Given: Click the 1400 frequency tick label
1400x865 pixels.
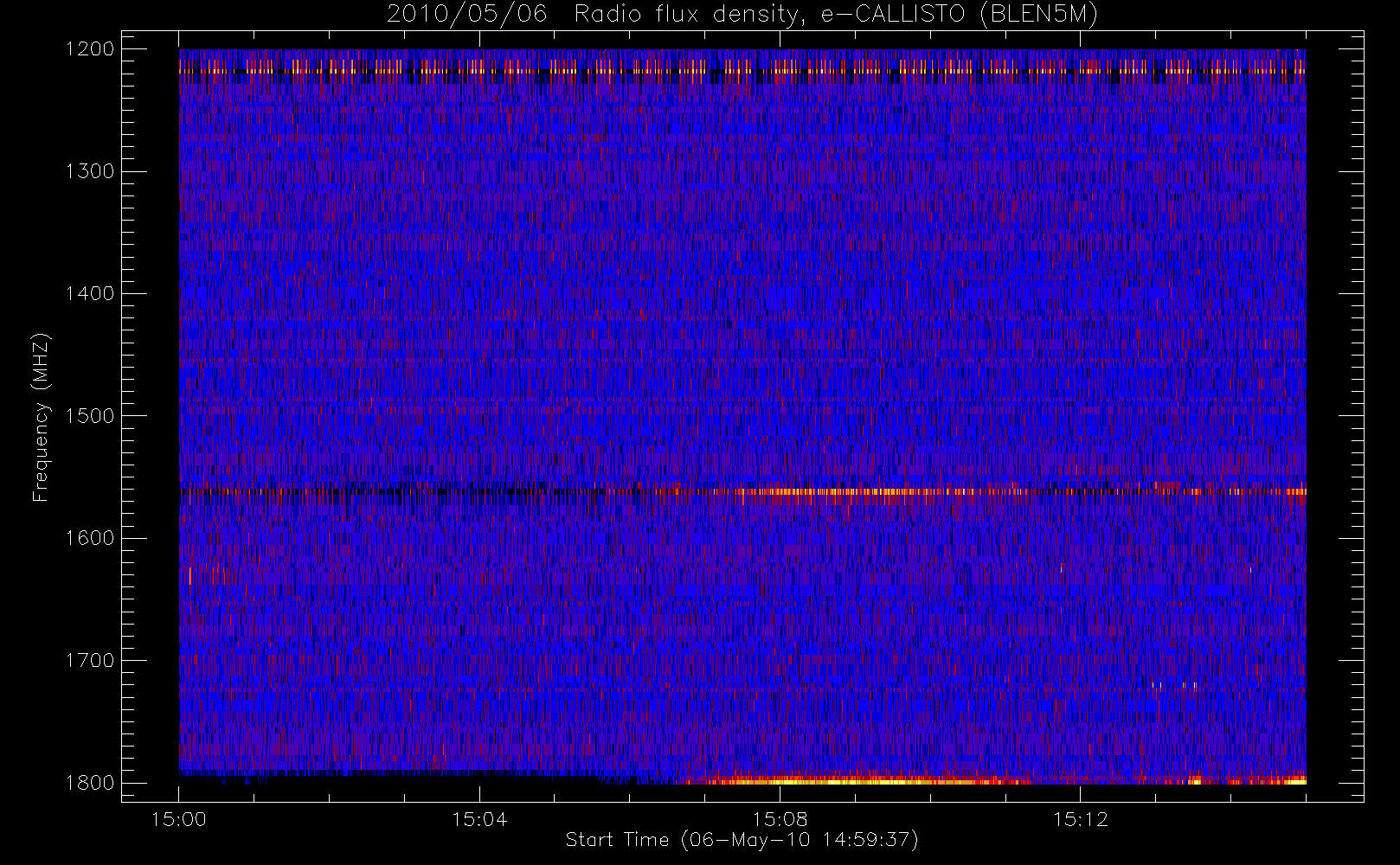Looking at the screenshot, I should click(90, 293).
